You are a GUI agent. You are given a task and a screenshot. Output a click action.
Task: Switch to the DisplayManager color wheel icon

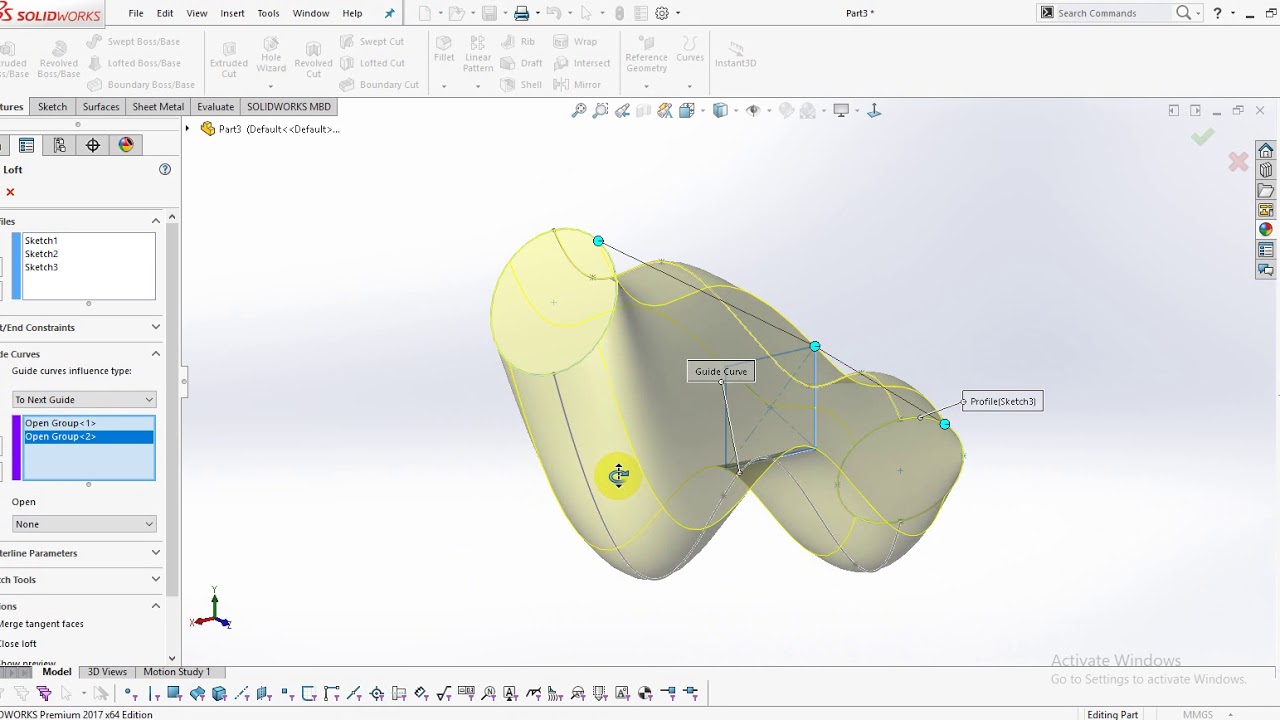click(x=126, y=145)
